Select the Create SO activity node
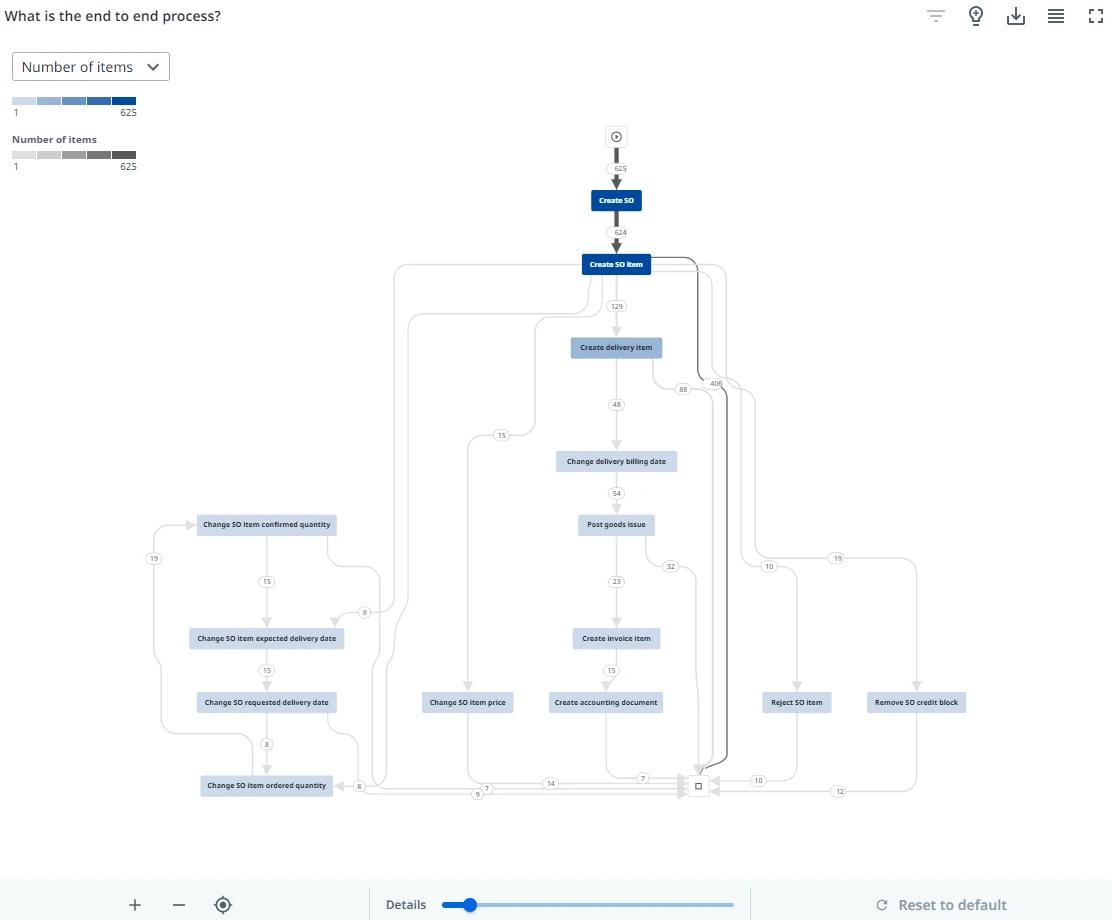 [616, 201]
